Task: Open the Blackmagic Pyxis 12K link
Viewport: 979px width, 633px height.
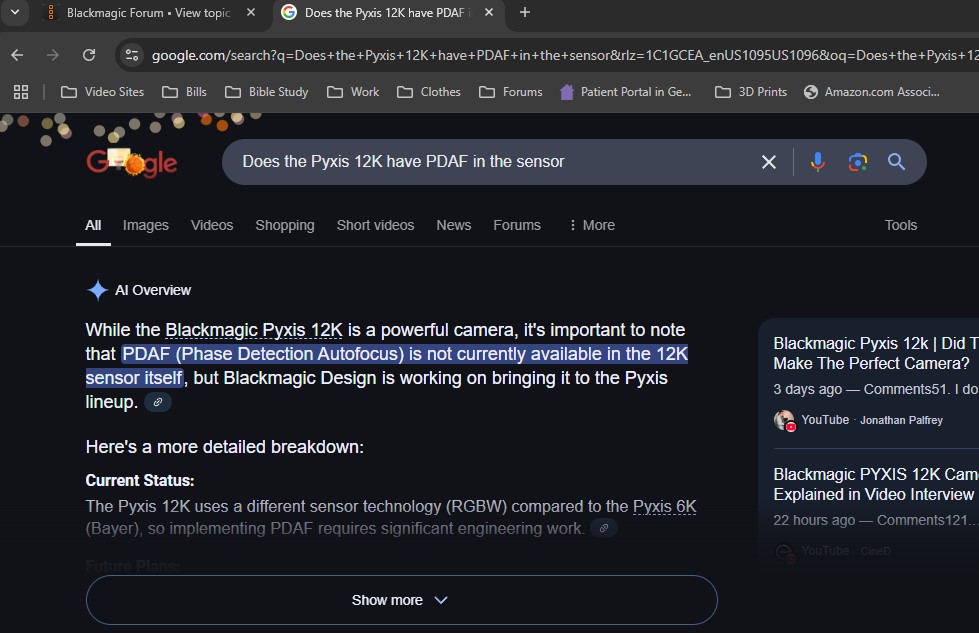Action: (x=253, y=330)
